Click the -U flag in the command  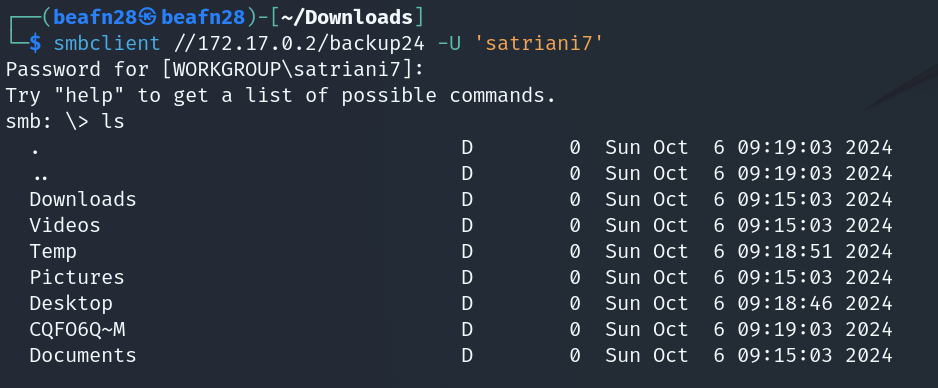(x=449, y=44)
